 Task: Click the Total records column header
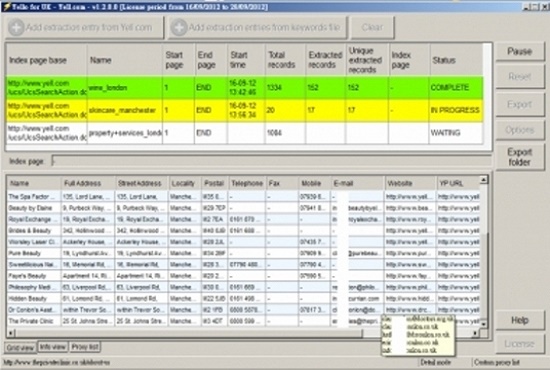285,60
